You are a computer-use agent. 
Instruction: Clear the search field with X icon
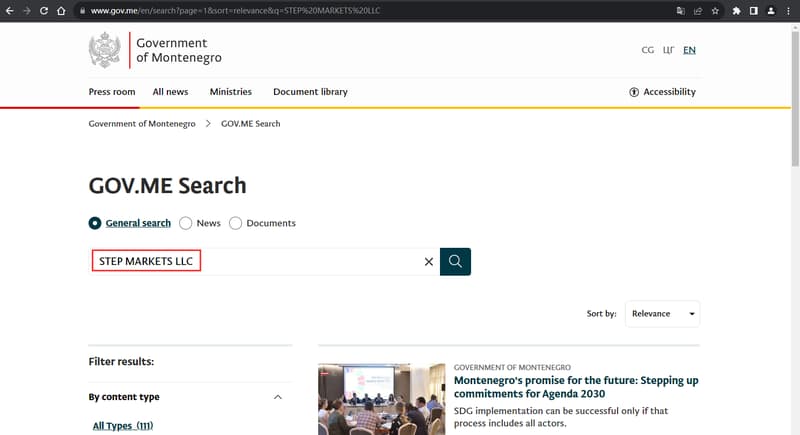coord(429,262)
